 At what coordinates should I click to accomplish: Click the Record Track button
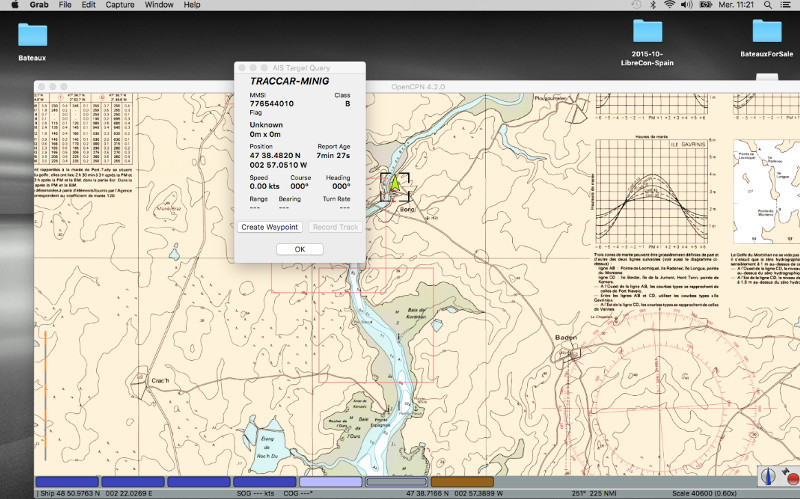(x=335, y=227)
